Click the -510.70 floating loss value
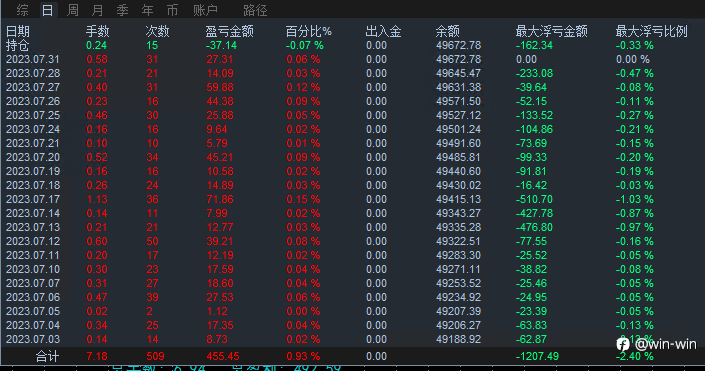The height and width of the screenshot is (371, 705). click(x=534, y=199)
